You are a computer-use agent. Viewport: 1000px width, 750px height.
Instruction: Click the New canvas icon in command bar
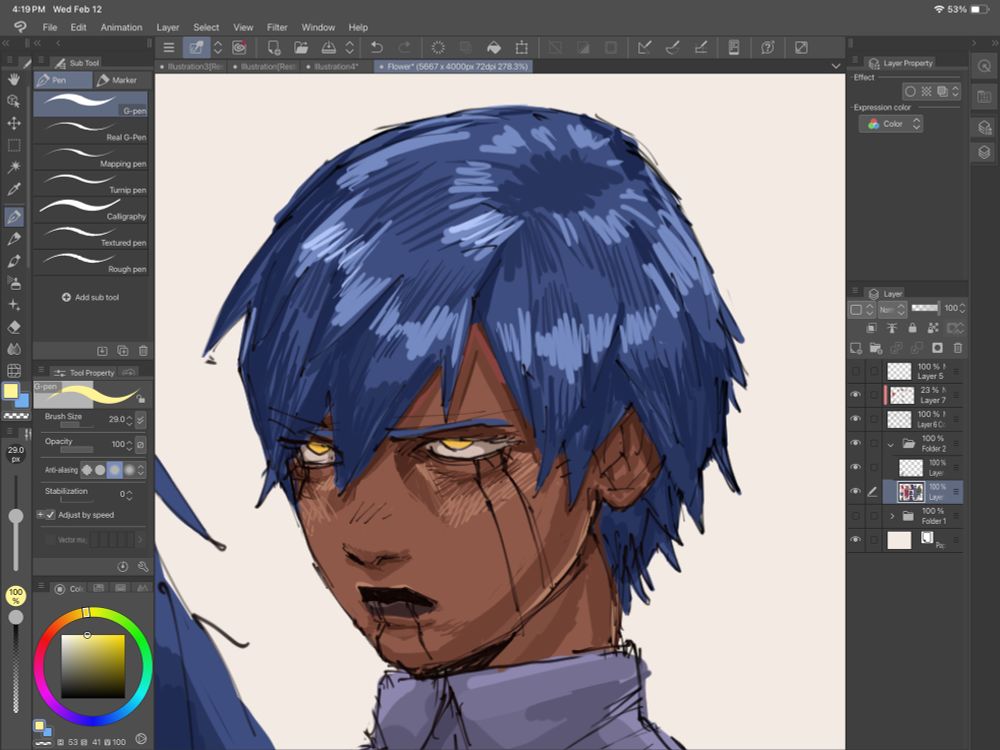[274, 47]
